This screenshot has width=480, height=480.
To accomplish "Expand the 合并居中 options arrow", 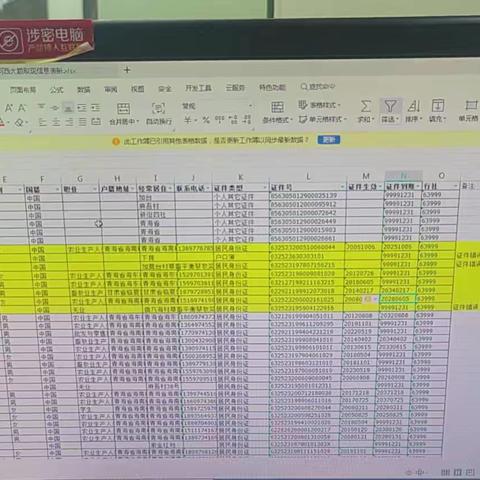I will coord(137,122).
